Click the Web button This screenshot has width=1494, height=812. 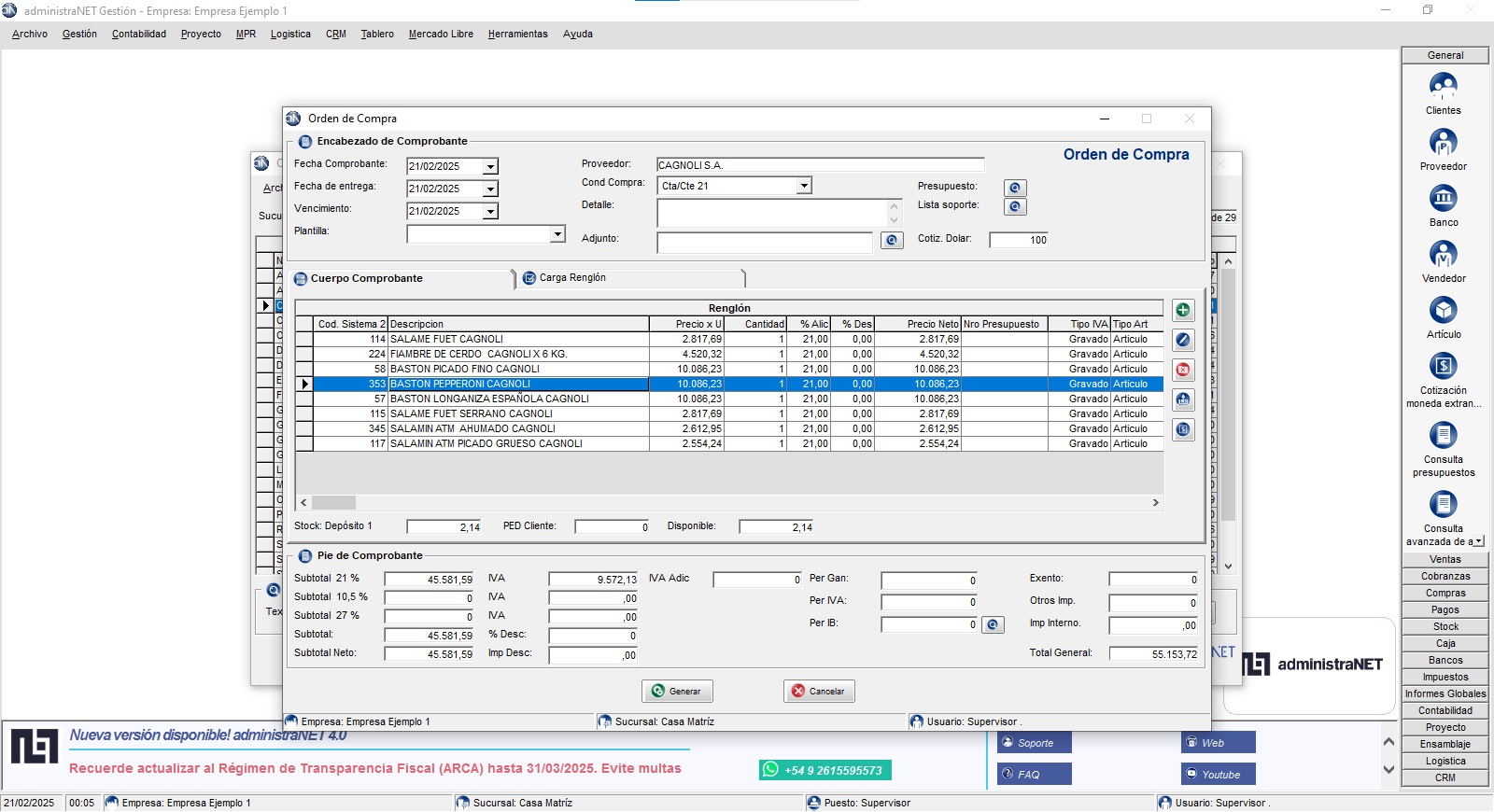[1219, 743]
